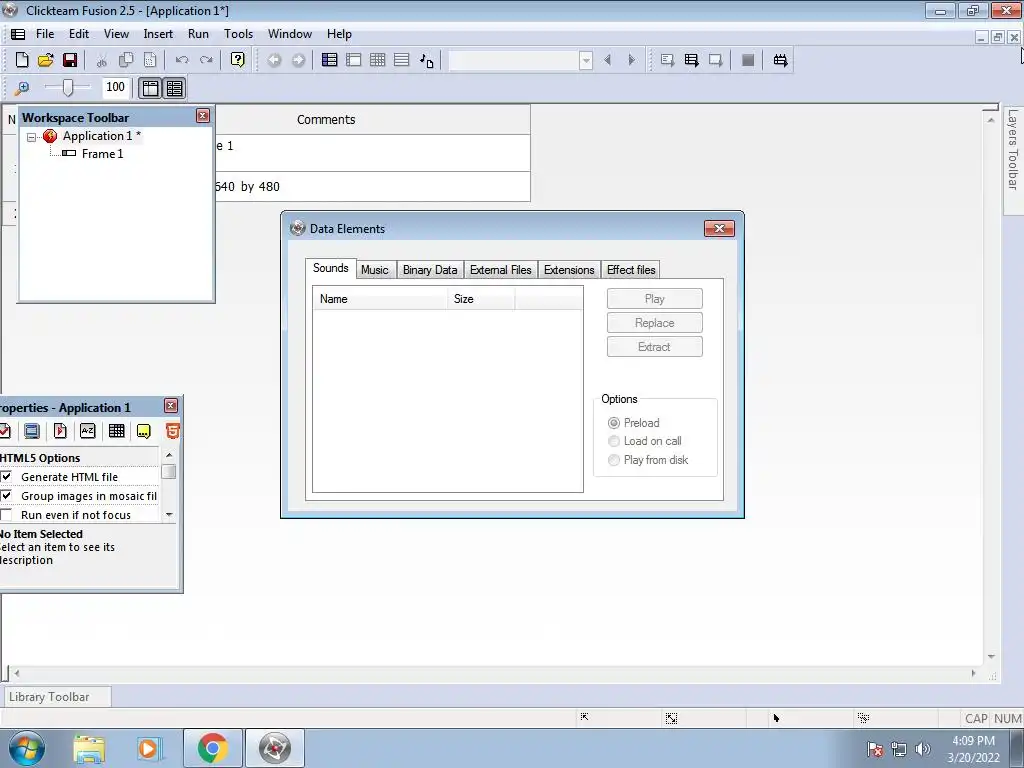Click the zoom value field showing 100

pyautogui.click(x=116, y=87)
